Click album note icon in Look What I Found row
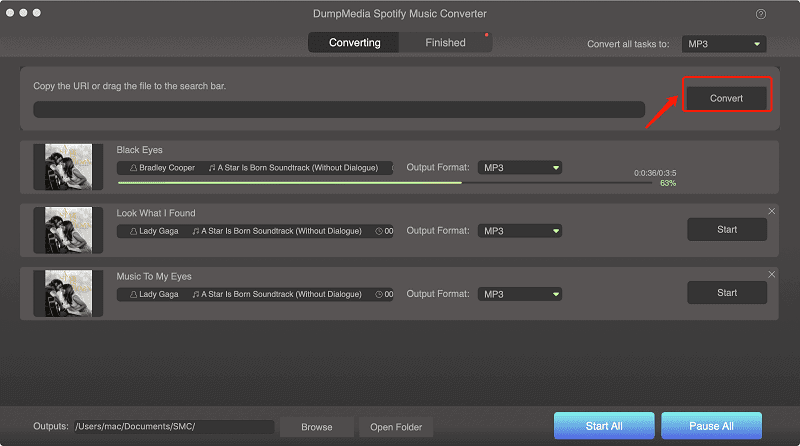Viewport: 800px width, 446px height. coord(195,231)
